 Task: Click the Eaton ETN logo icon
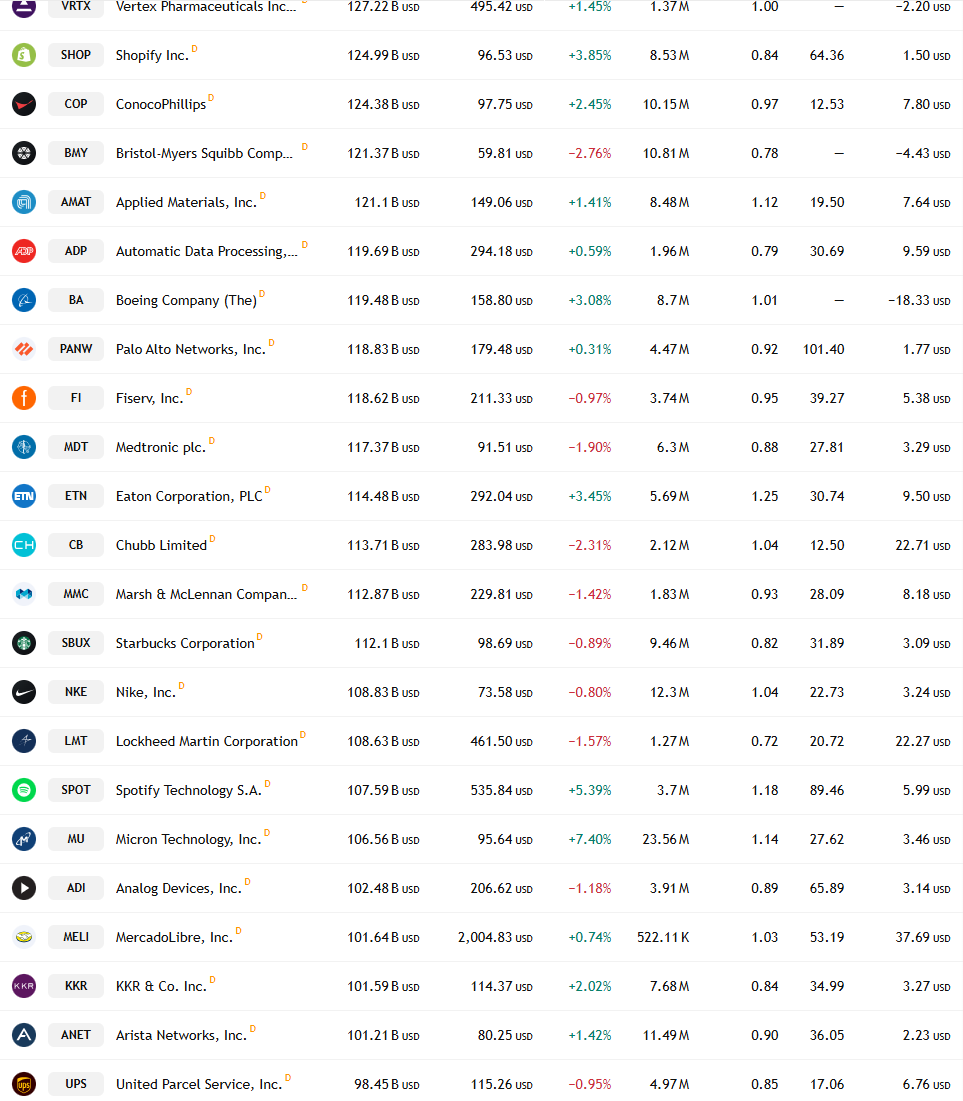[x=24, y=496]
